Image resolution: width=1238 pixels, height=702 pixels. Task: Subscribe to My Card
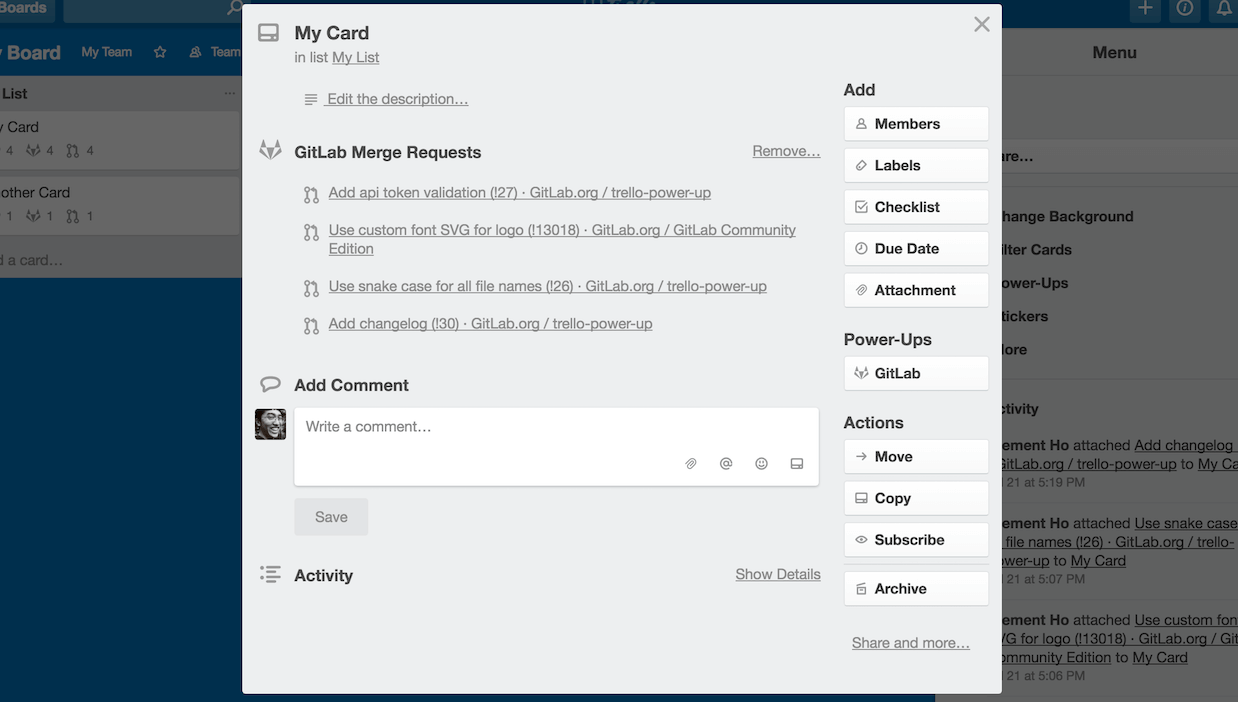pyautogui.click(x=915, y=539)
